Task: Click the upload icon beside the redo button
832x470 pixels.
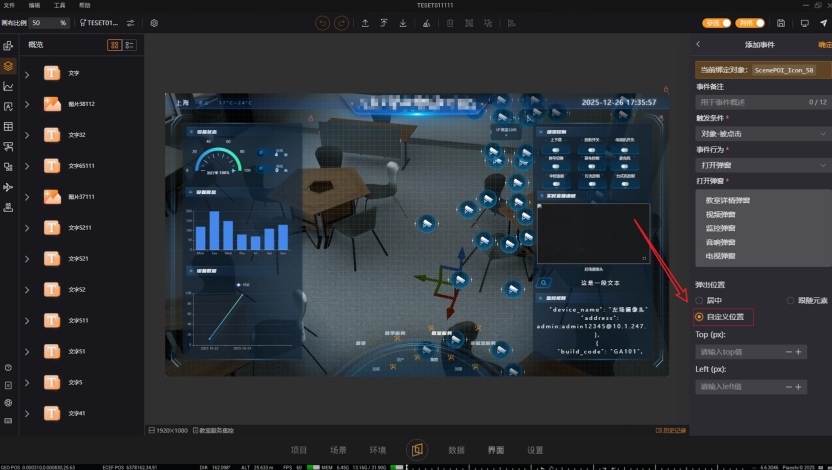Action: (x=365, y=23)
